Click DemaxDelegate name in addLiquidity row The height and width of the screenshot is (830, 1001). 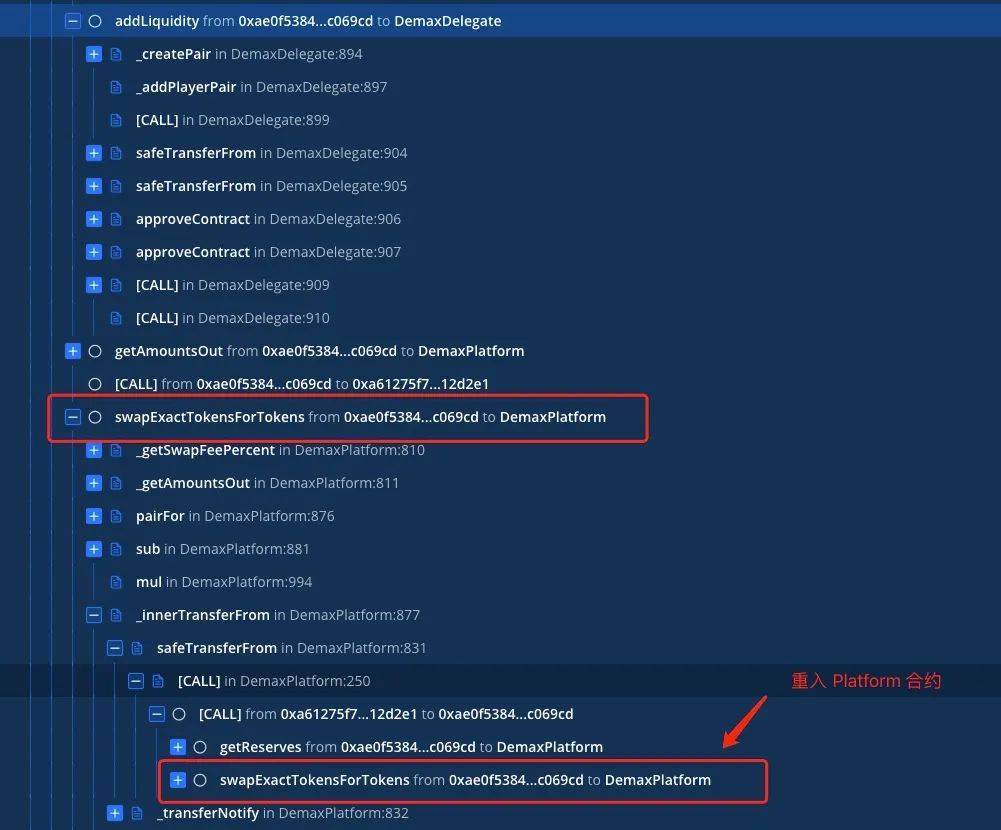[448, 21]
